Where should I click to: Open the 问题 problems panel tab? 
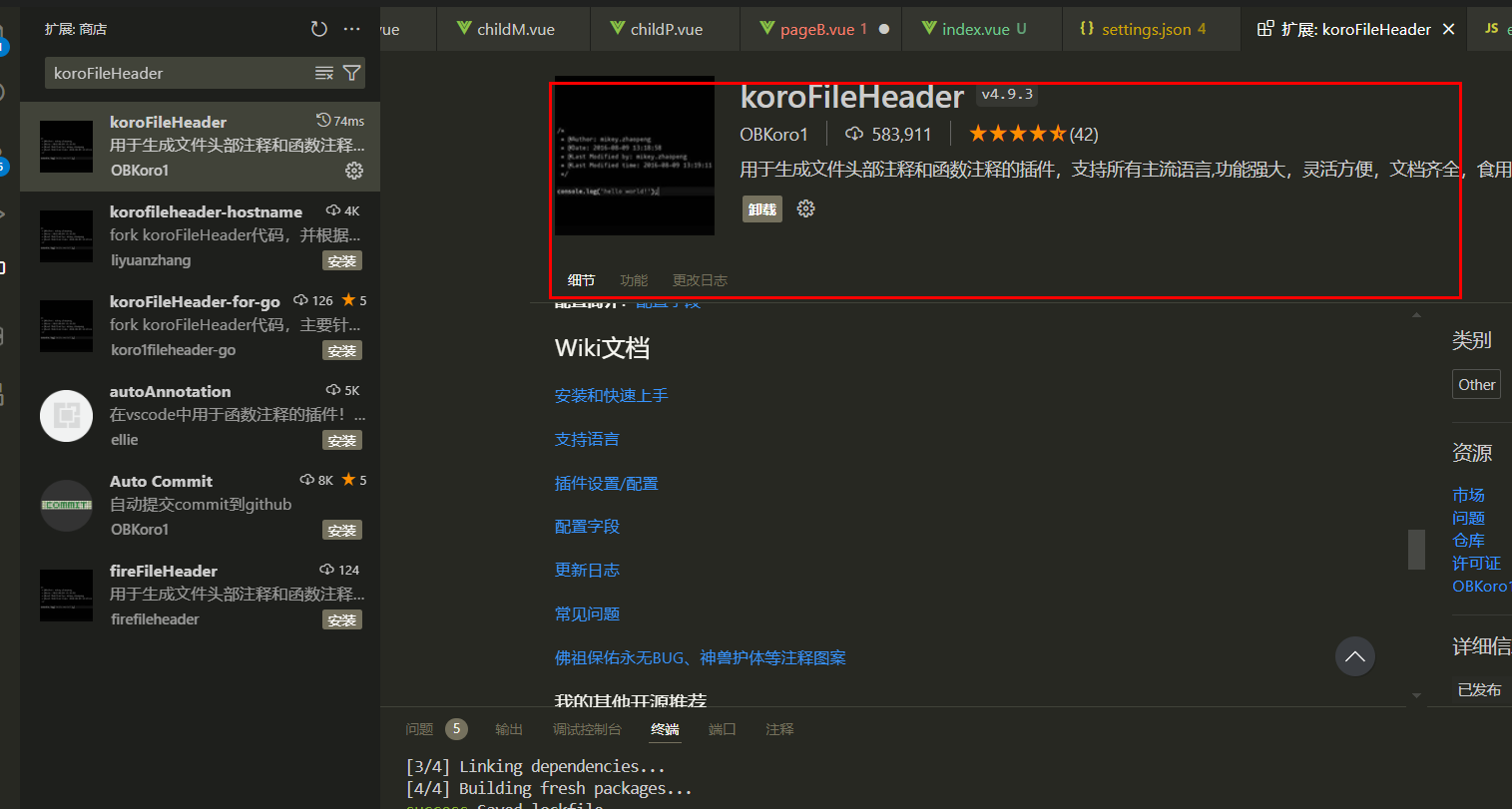(419, 729)
